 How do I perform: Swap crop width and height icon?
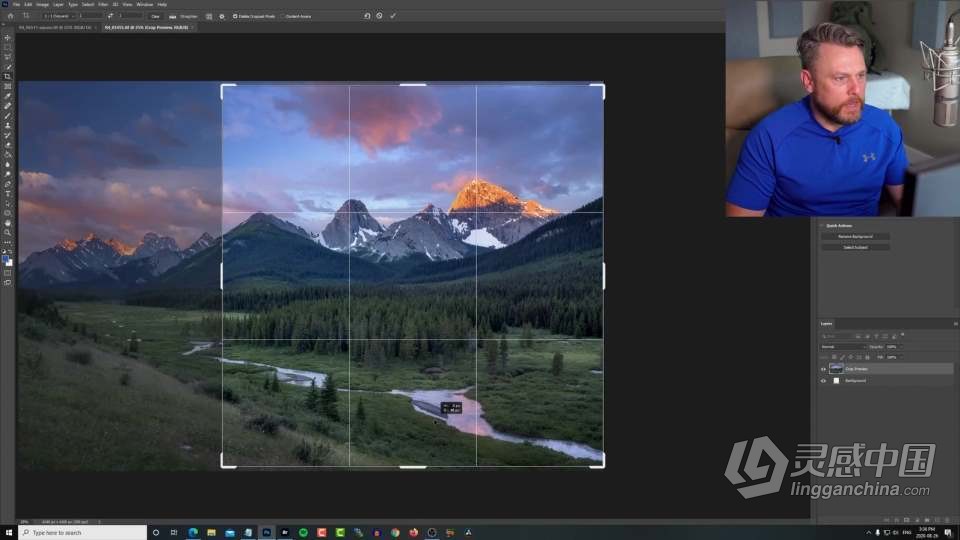click(x=110, y=16)
